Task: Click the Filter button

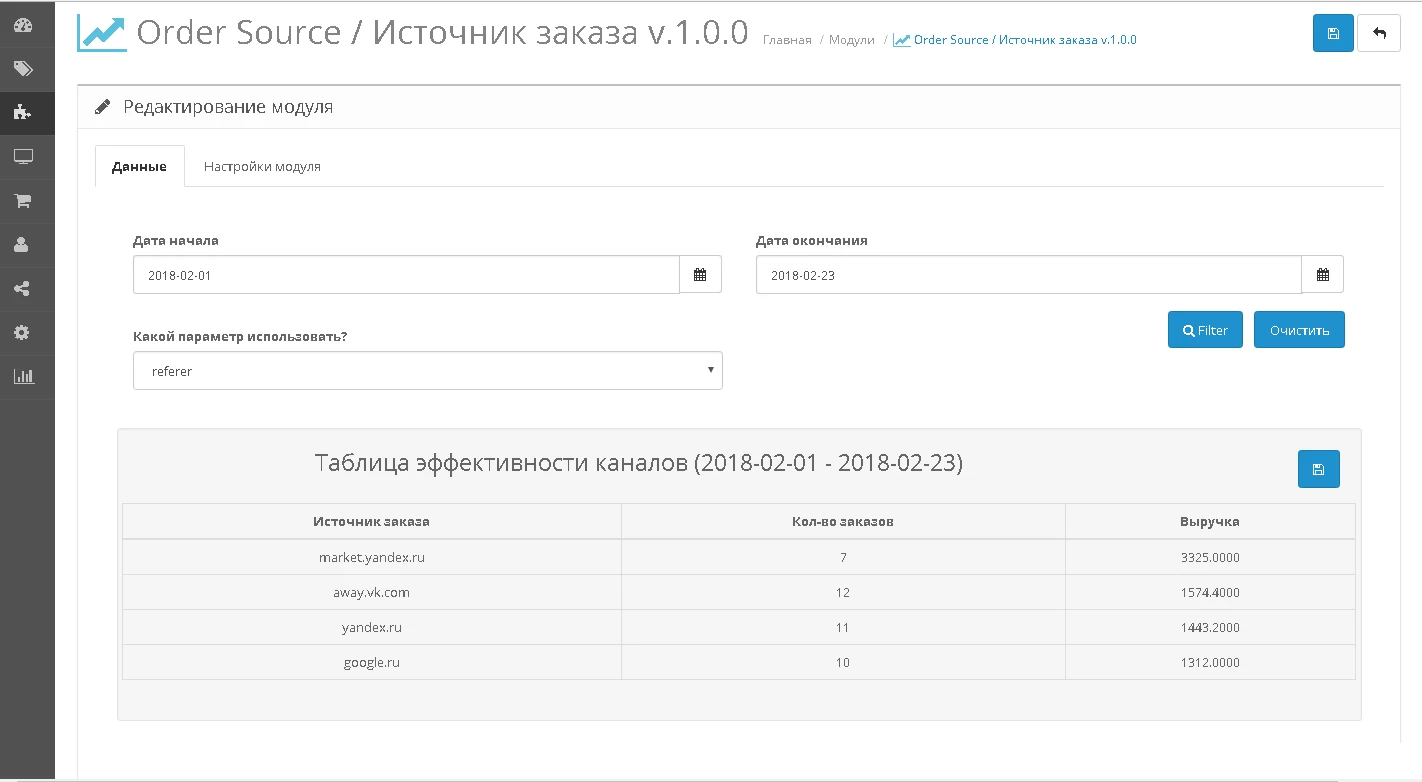Action: [1205, 330]
